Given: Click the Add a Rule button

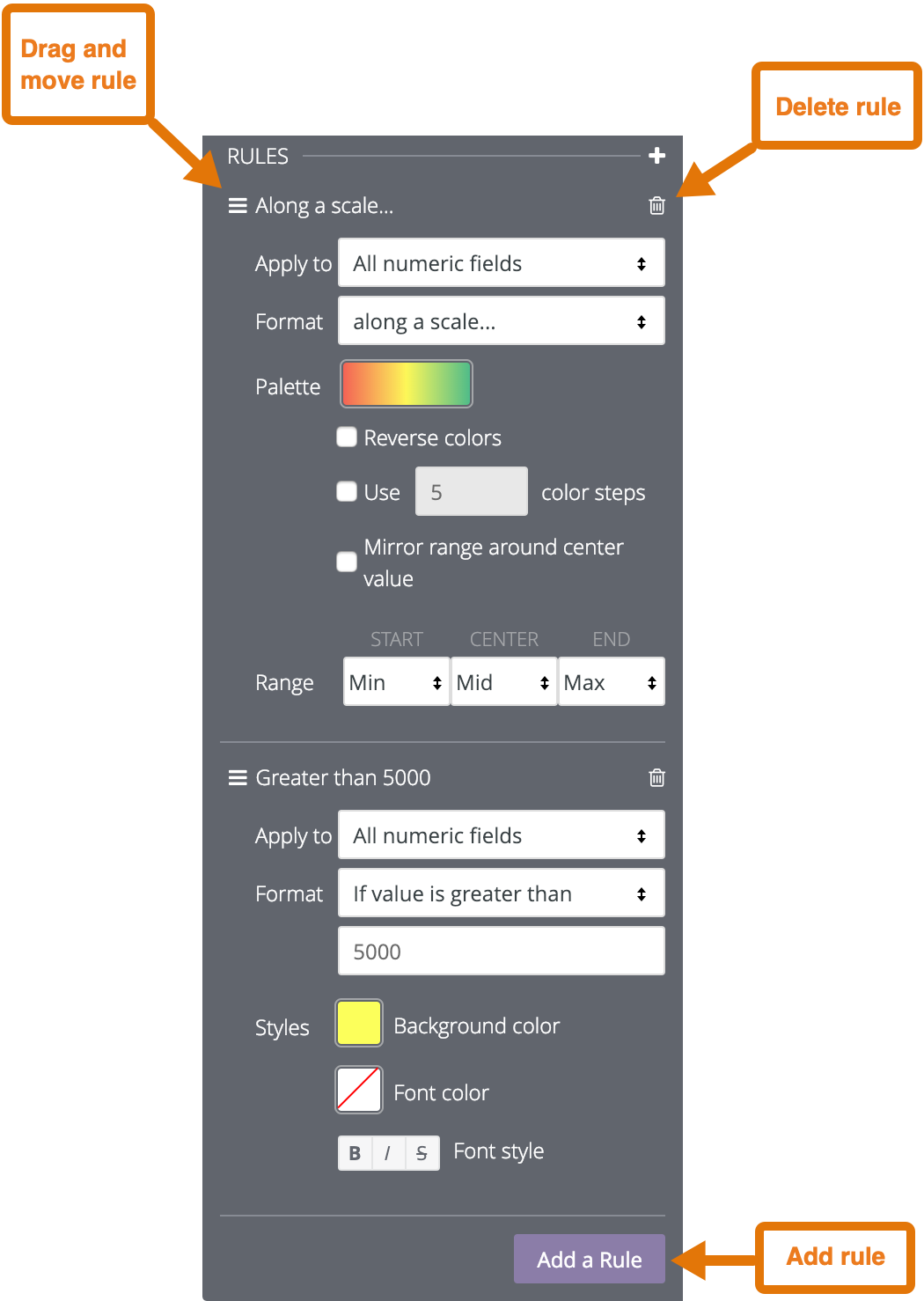Looking at the screenshot, I should [589, 1260].
